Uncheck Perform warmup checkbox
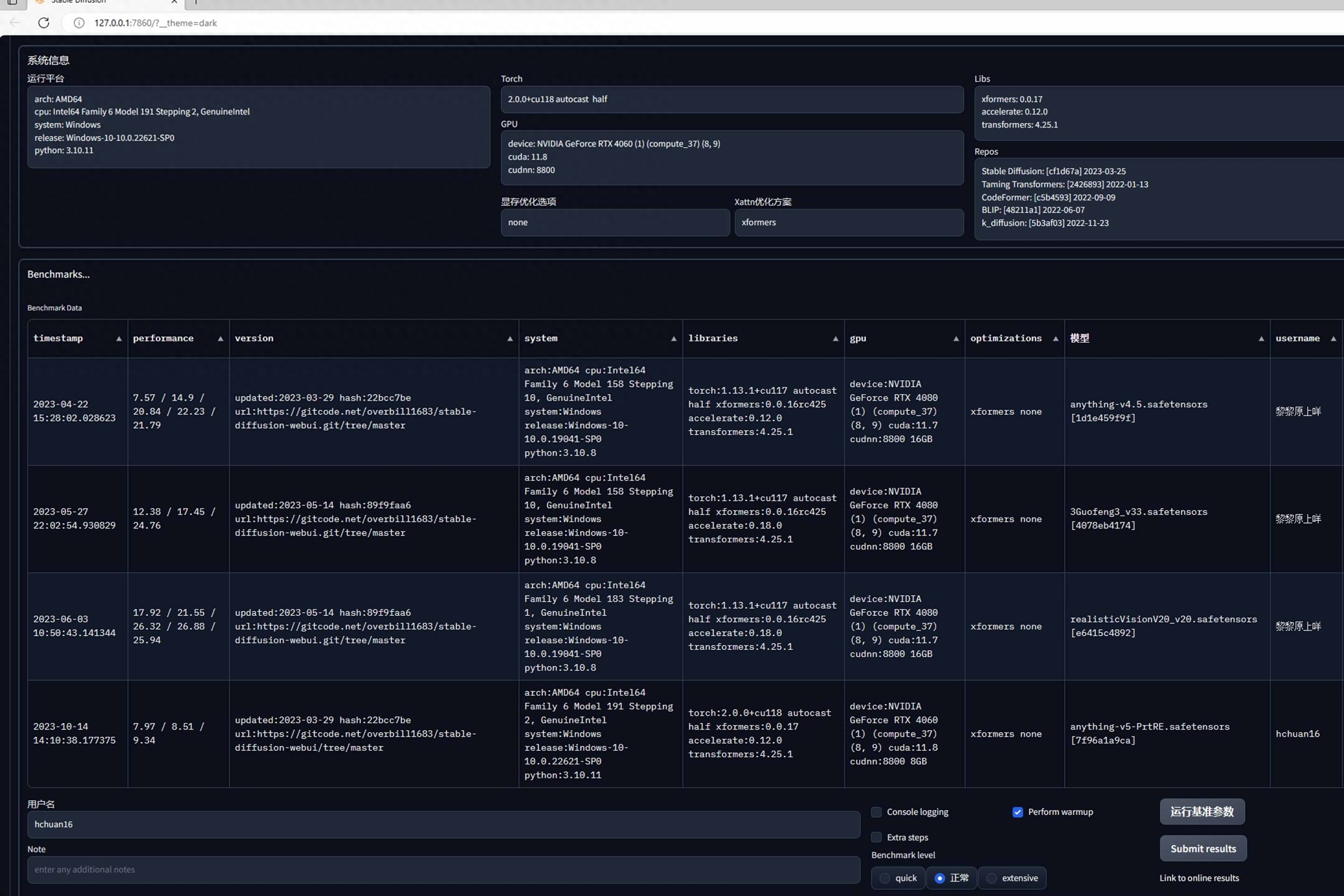This screenshot has height=896, width=1344. pyautogui.click(x=1017, y=812)
